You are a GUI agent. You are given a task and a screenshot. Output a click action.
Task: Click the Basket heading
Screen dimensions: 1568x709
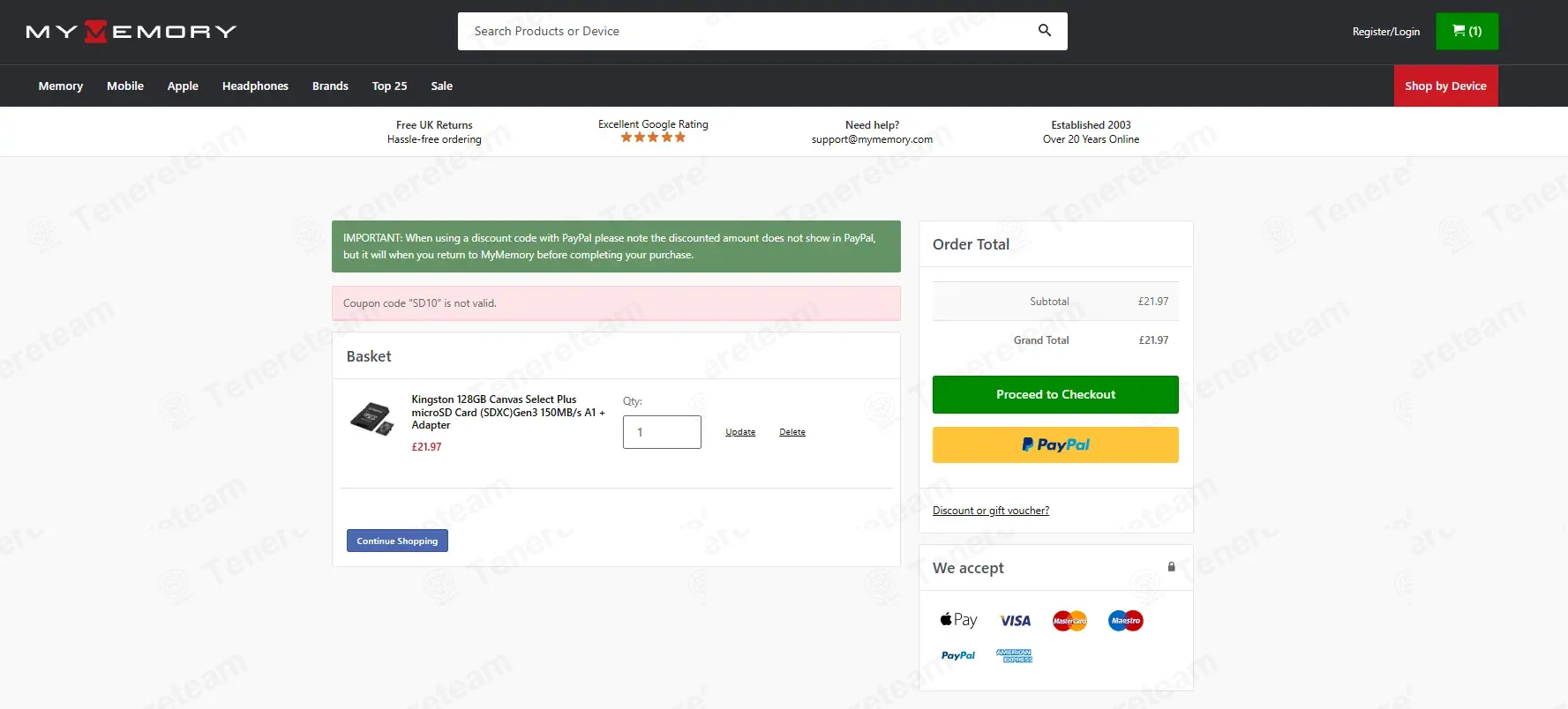click(x=369, y=356)
